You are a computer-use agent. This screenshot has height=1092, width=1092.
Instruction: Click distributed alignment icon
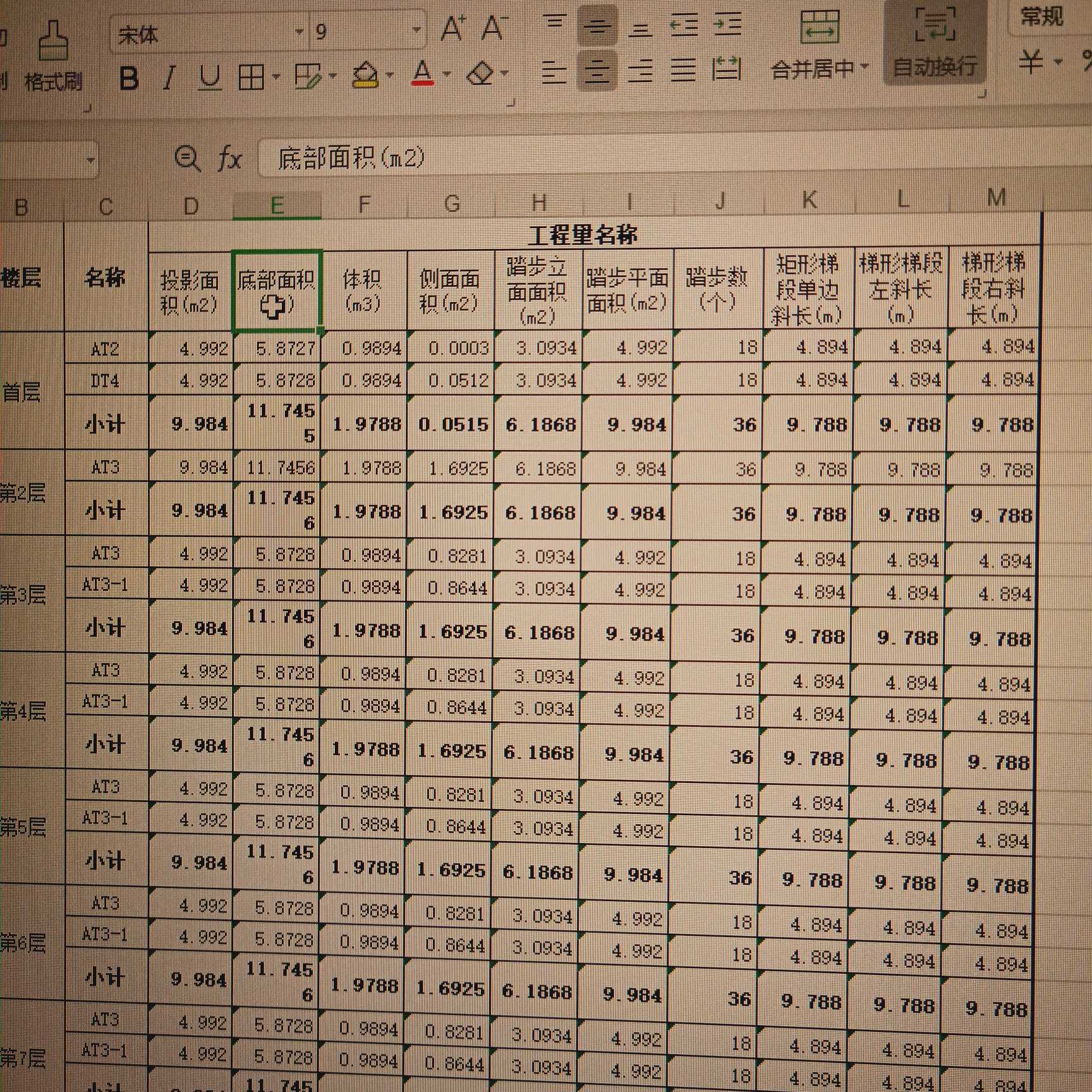[x=726, y=69]
